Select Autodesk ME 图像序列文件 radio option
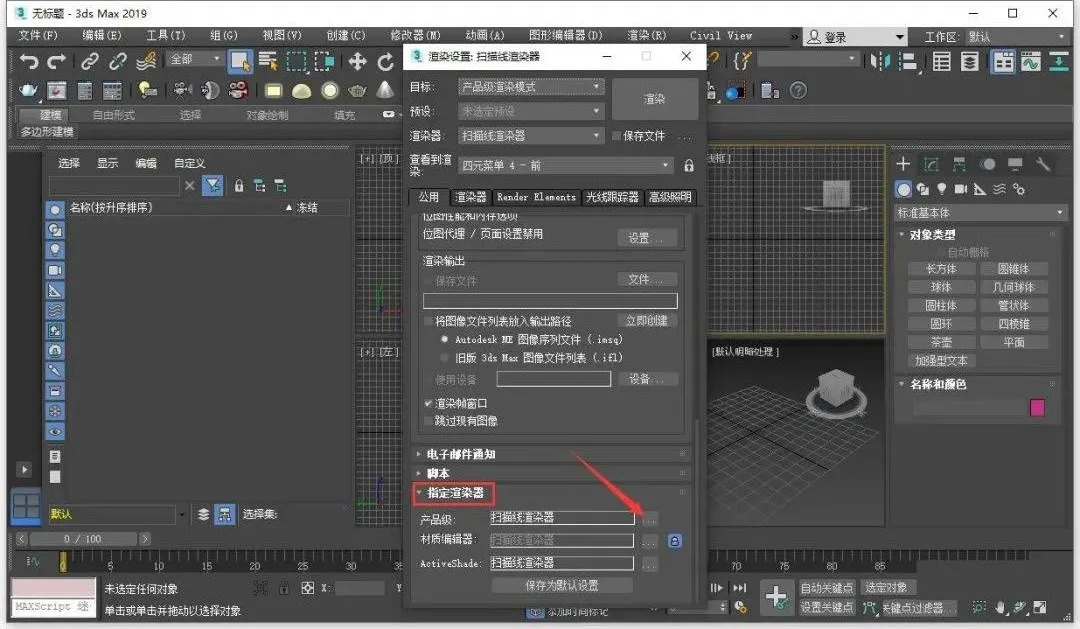The height and width of the screenshot is (629, 1080). pyautogui.click(x=444, y=339)
